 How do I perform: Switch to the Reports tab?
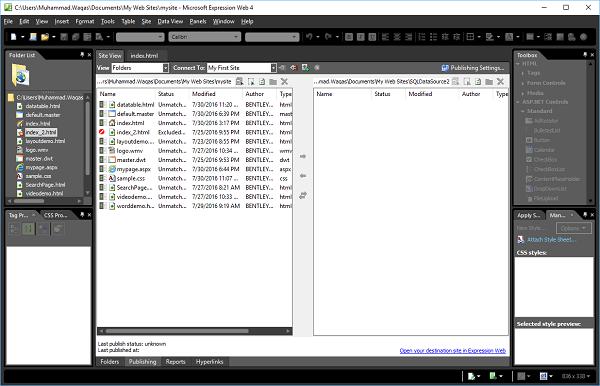coord(175,362)
